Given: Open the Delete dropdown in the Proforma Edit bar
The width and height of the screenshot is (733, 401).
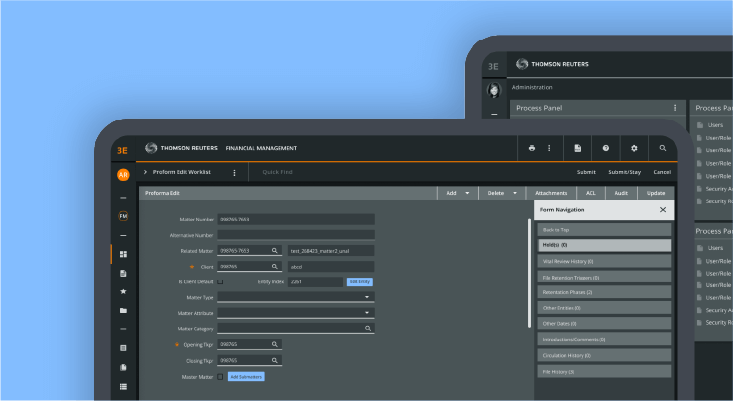Looking at the screenshot, I should [502, 193].
